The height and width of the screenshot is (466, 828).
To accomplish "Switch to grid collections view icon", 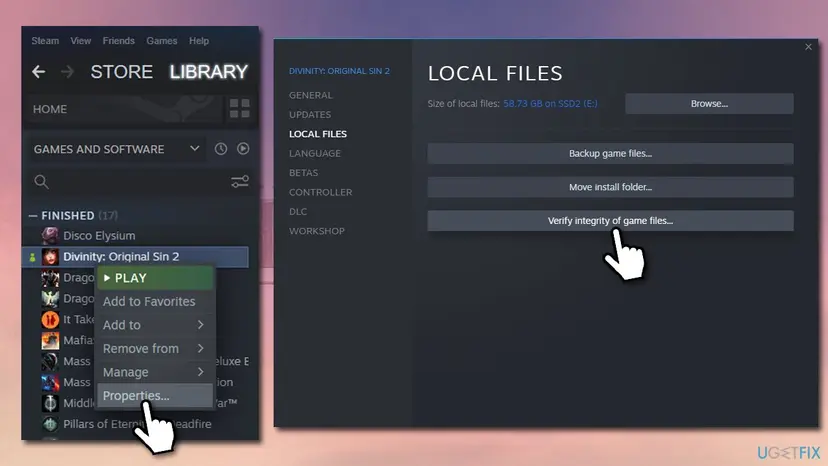I will pyautogui.click(x=240, y=108).
